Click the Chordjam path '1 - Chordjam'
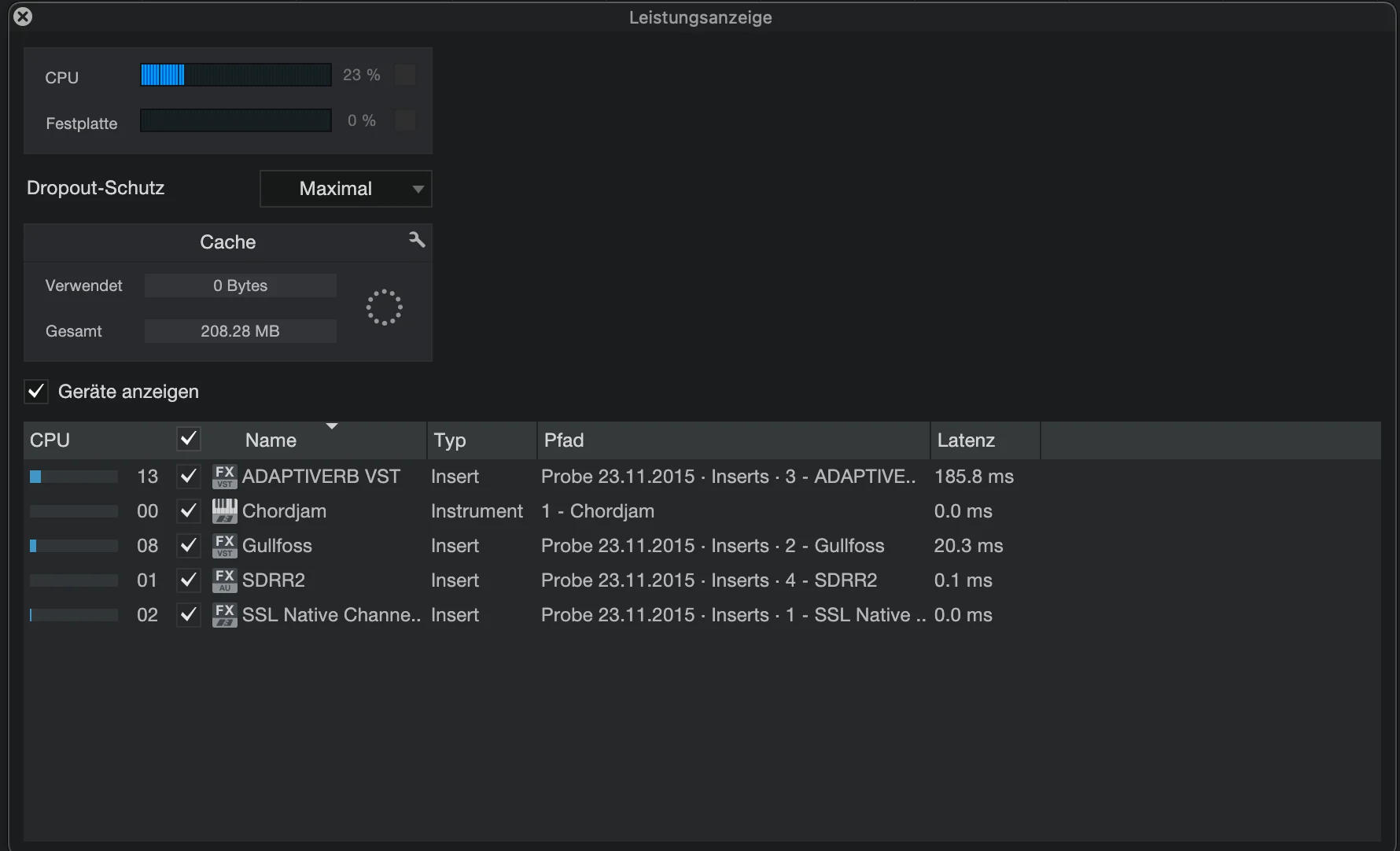Viewport: 1400px width, 851px height. pos(598,511)
